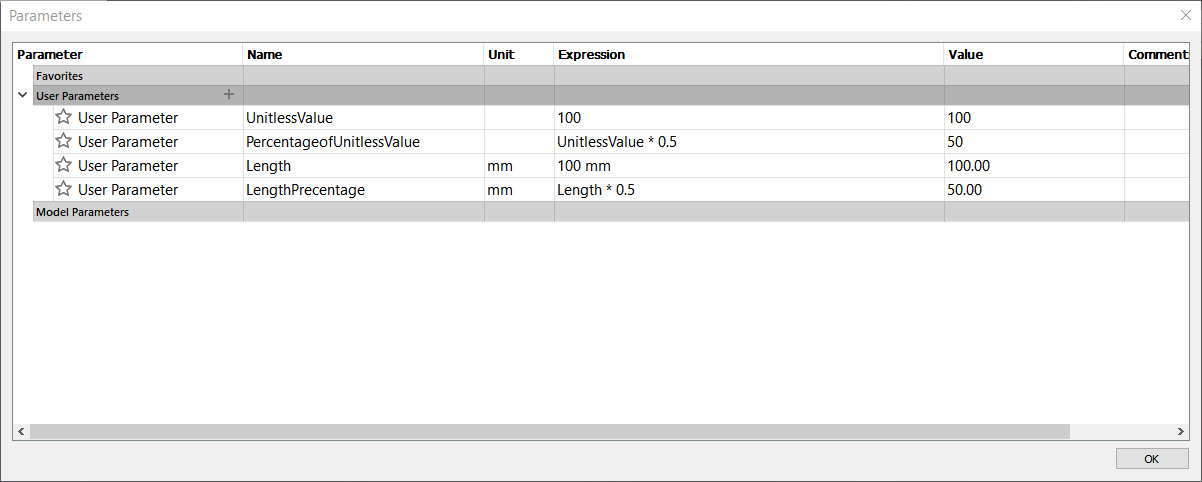1202x482 pixels.
Task: Click the mm unit cell for Length
Action: 519,166
